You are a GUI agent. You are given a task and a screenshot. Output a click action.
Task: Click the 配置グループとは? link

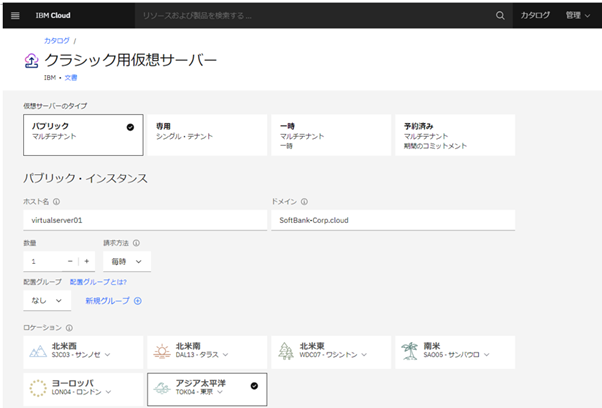[98, 282]
